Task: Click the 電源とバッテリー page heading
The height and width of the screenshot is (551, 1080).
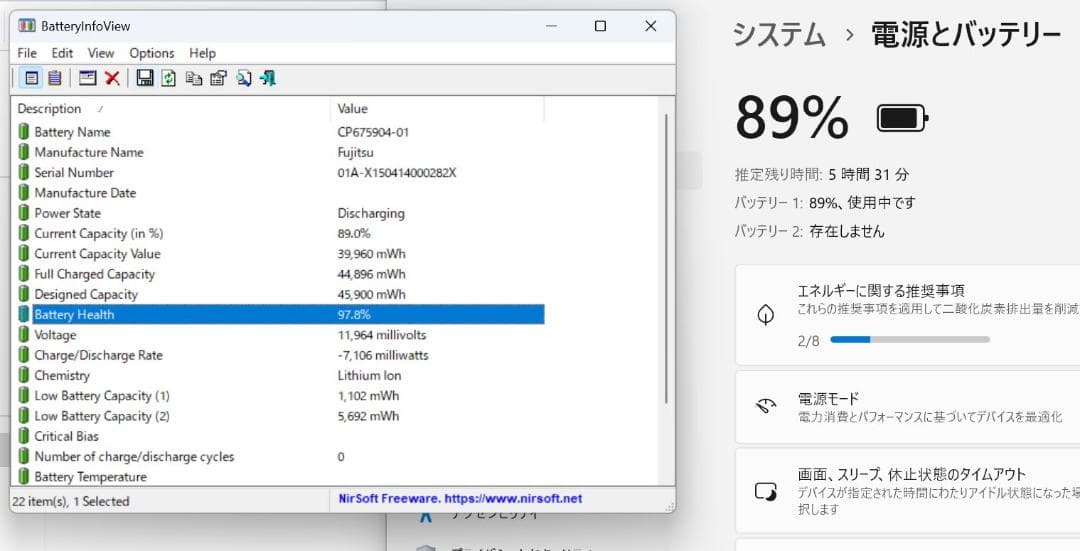Action: pos(966,34)
